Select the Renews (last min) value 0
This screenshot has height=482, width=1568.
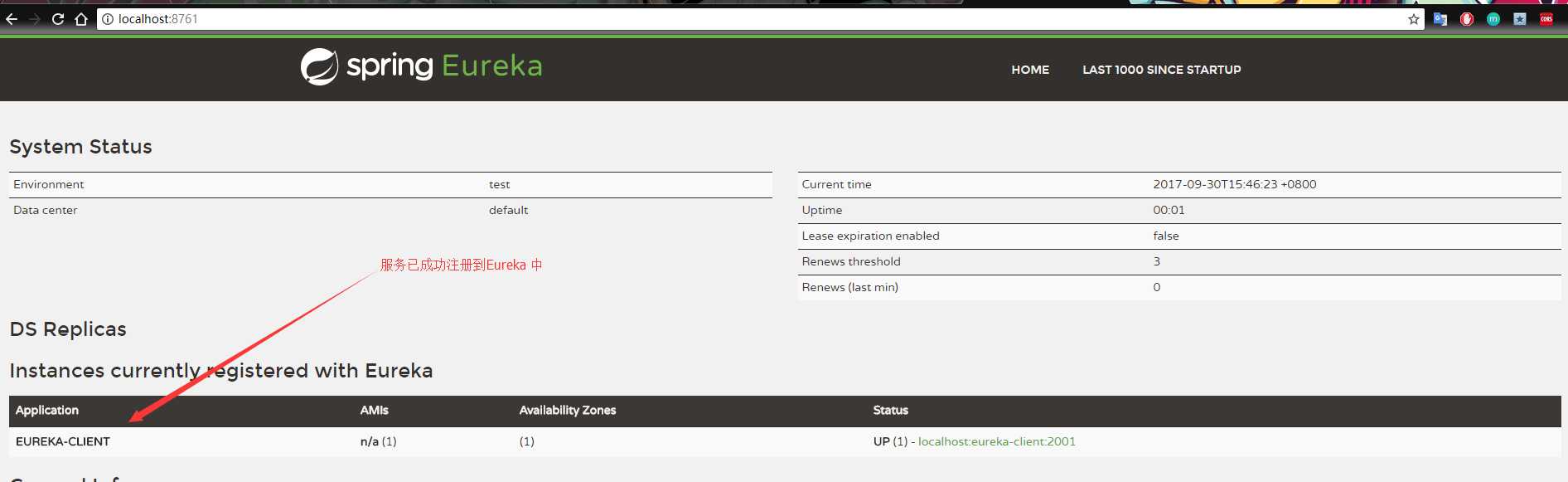(1157, 287)
